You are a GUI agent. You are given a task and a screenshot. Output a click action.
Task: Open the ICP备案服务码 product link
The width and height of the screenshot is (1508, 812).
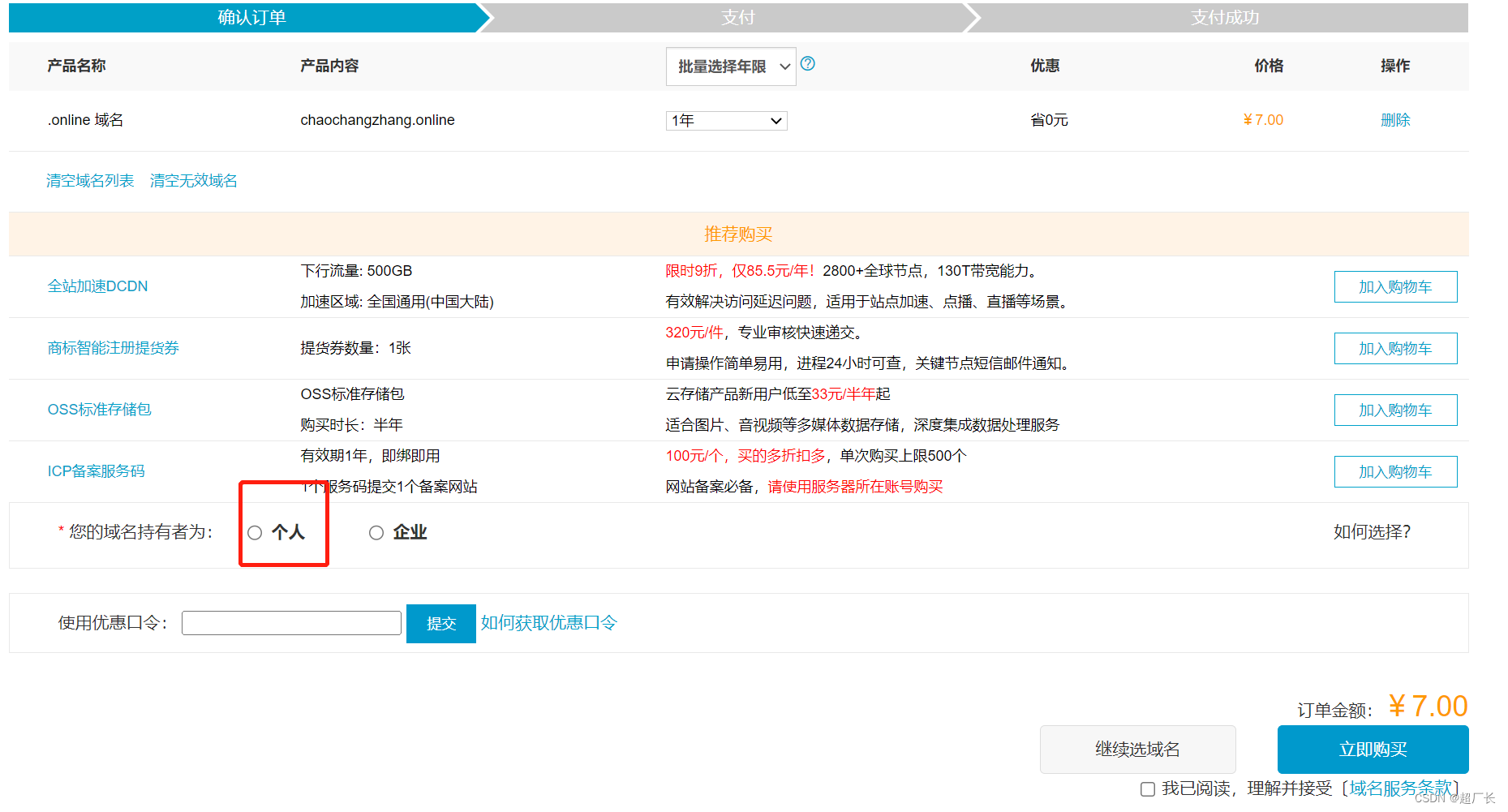point(96,471)
